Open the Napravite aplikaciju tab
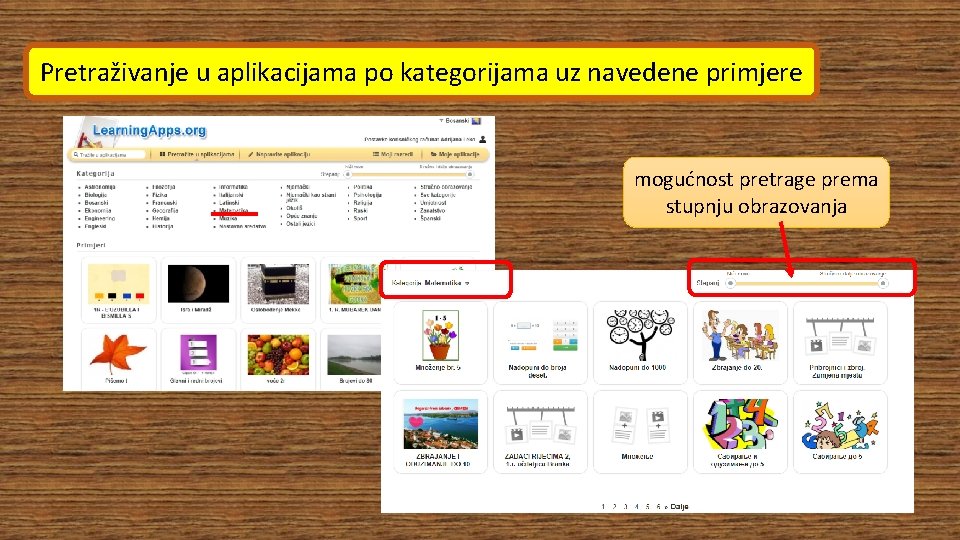 [279, 154]
